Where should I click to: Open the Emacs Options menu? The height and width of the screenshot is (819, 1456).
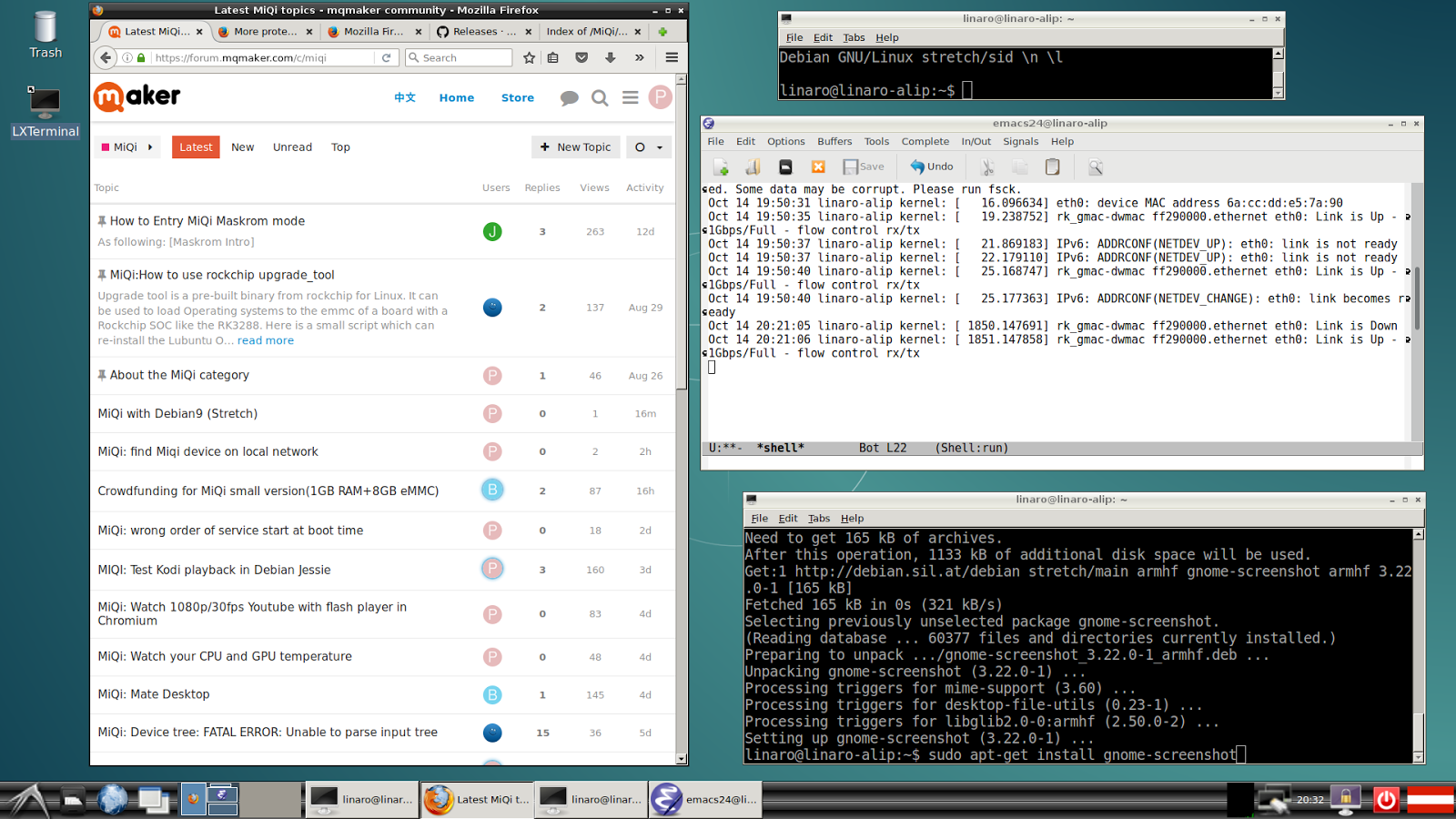click(x=786, y=141)
